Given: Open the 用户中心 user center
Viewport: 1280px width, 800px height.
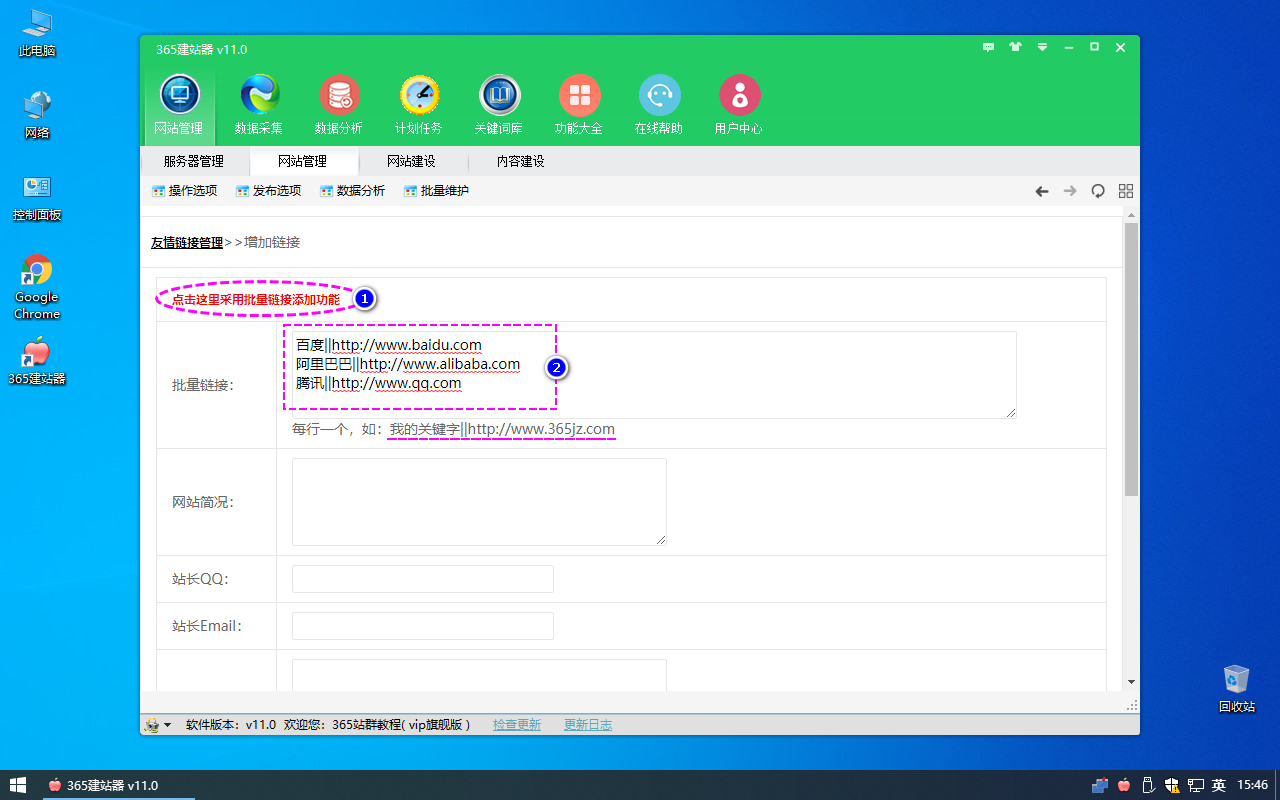Looking at the screenshot, I should pos(739,105).
